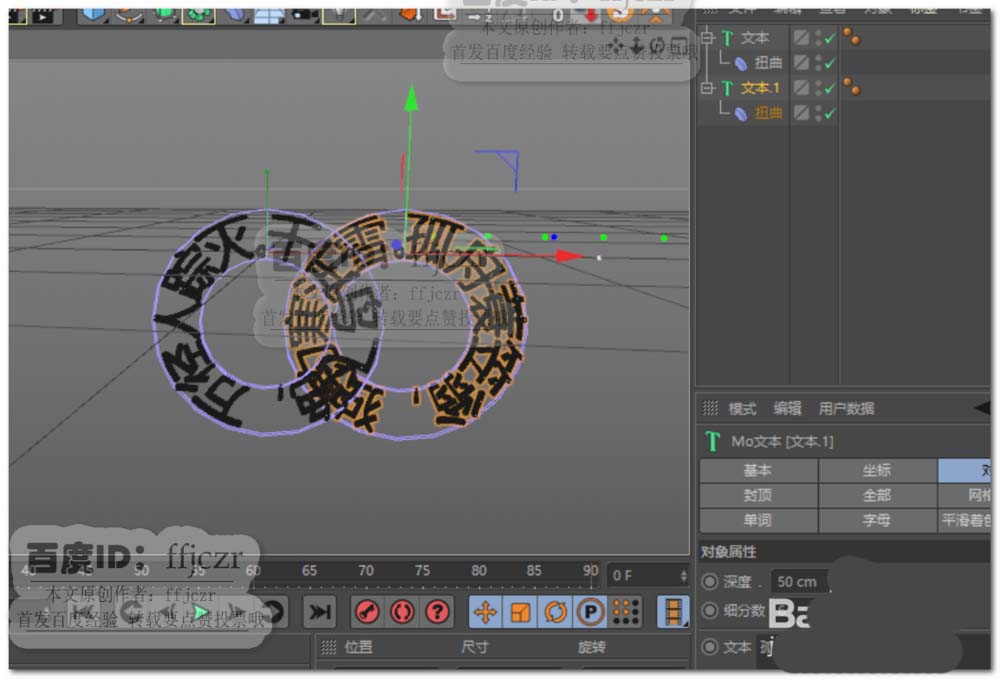The image size is (1000, 679).
Task: Click the point-level animation dots icon
Action: [625, 611]
